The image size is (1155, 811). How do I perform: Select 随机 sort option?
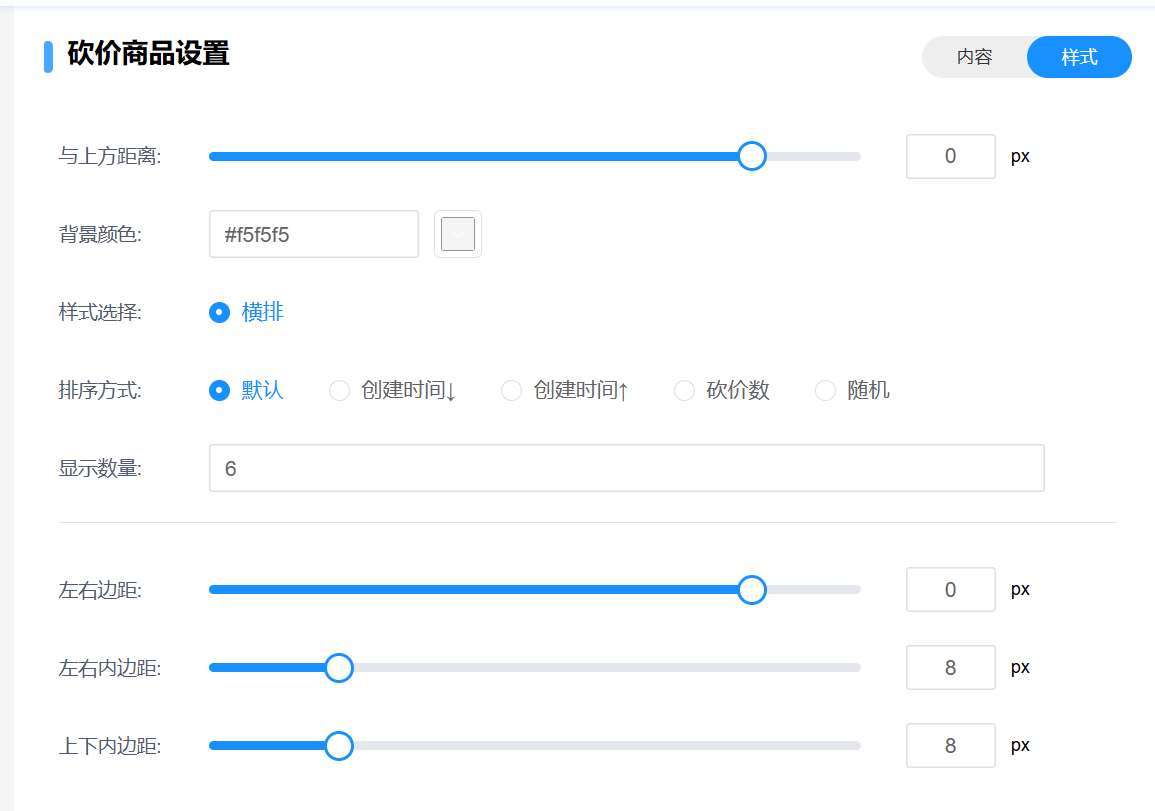(x=826, y=390)
